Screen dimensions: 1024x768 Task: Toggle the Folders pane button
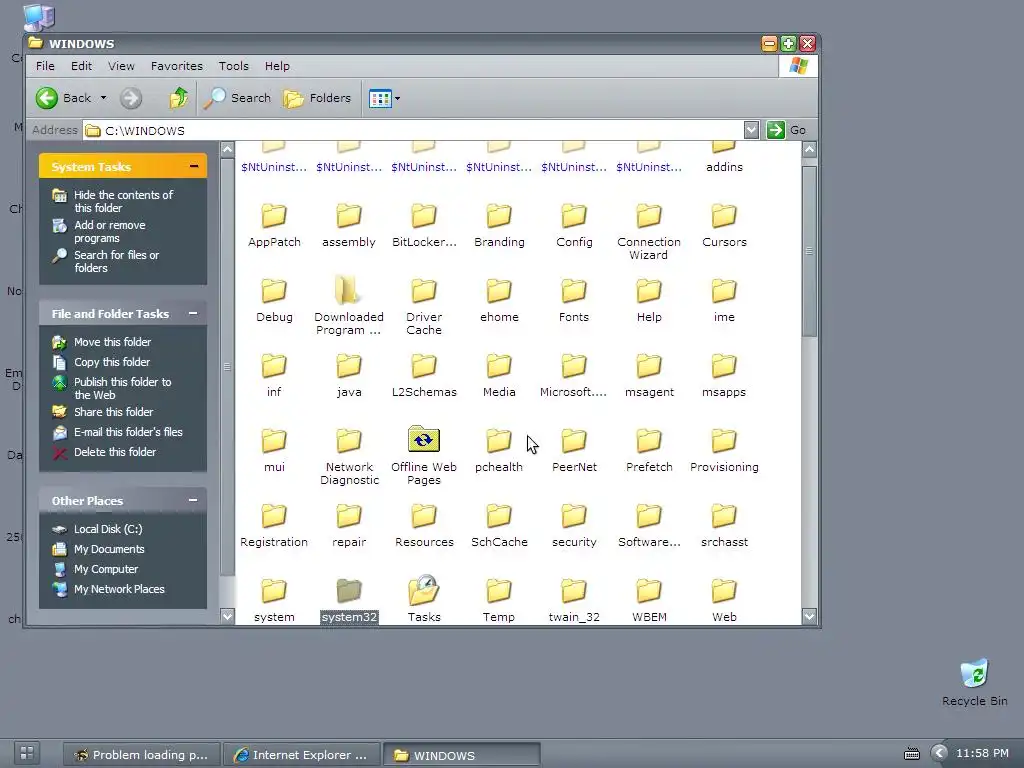point(317,99)
